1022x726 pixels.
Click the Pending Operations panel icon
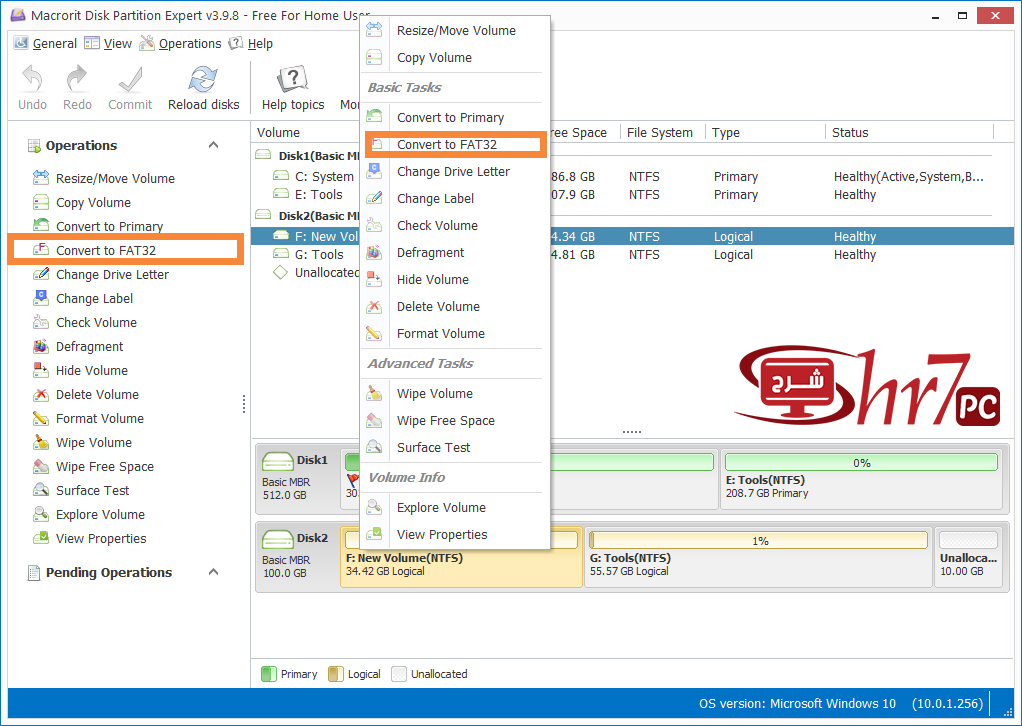33,573
